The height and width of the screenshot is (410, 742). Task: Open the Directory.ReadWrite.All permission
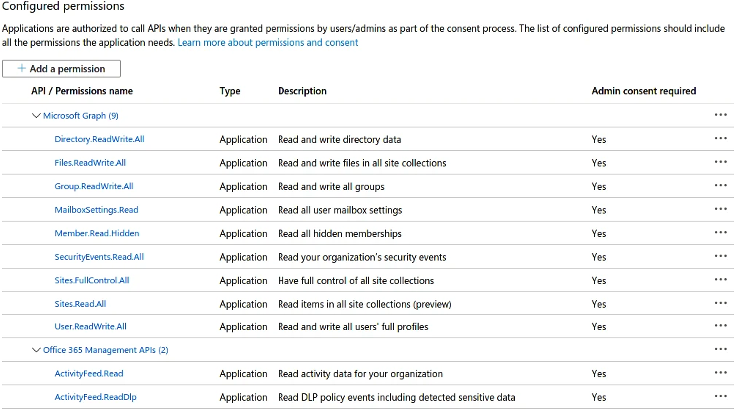(99, 139)
